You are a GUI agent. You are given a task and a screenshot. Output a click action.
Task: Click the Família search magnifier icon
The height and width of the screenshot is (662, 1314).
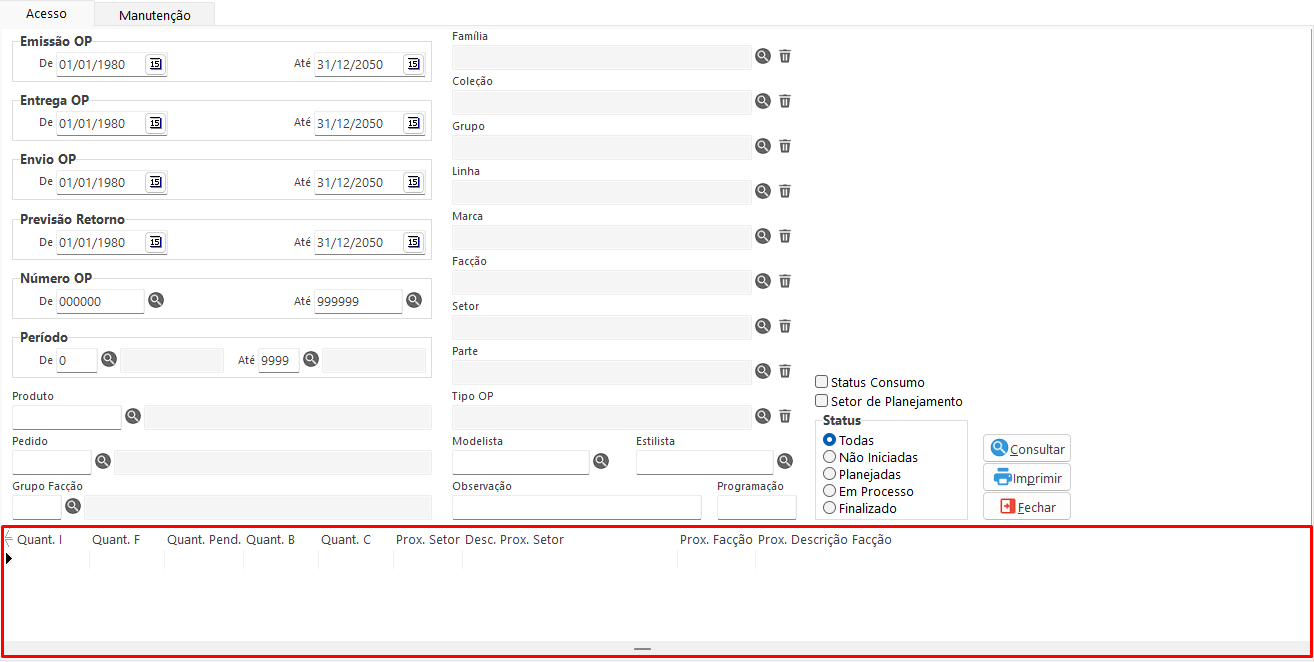point(763,56)
